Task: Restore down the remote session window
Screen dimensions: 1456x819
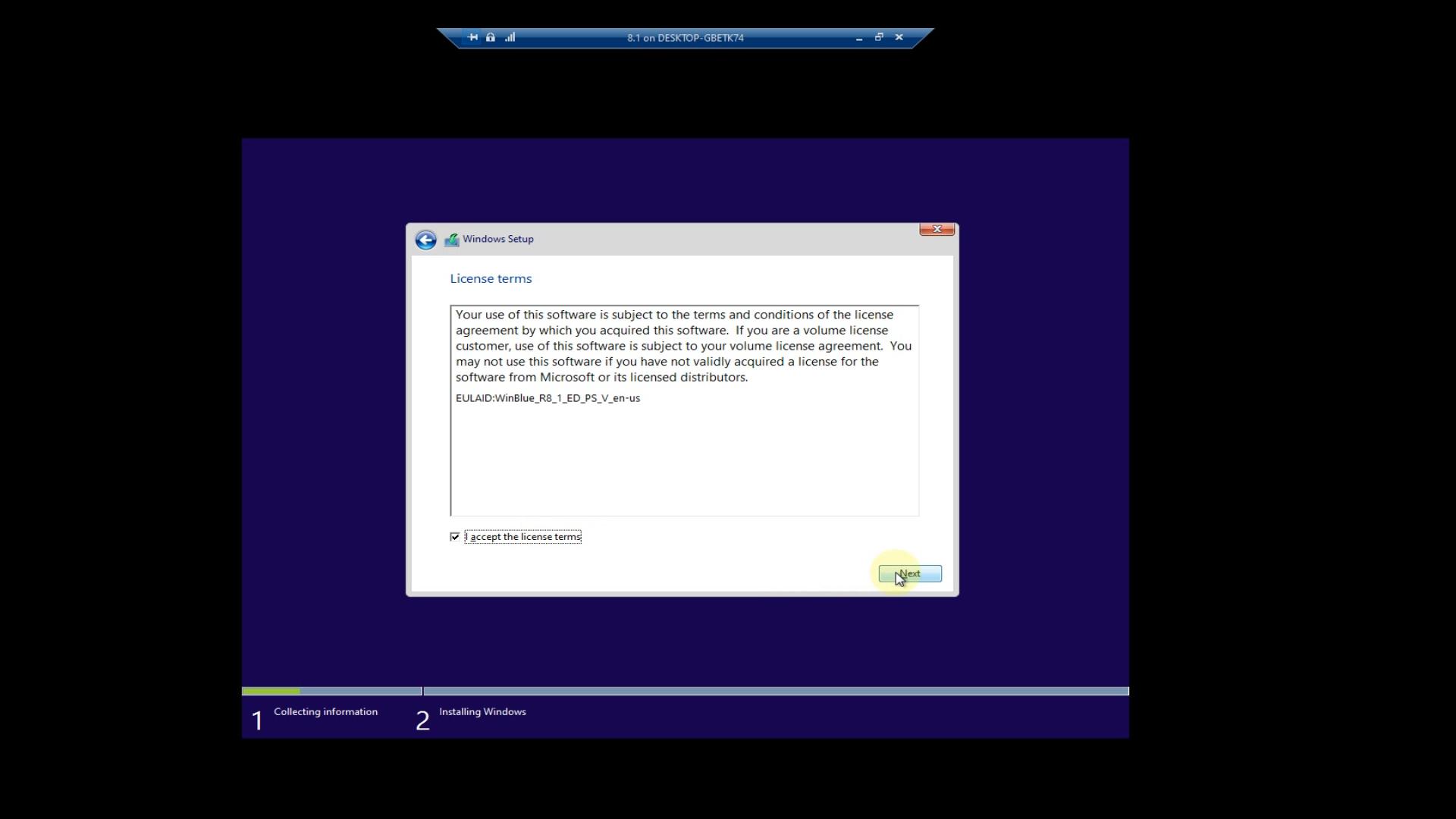Action: tap(879, 37)
